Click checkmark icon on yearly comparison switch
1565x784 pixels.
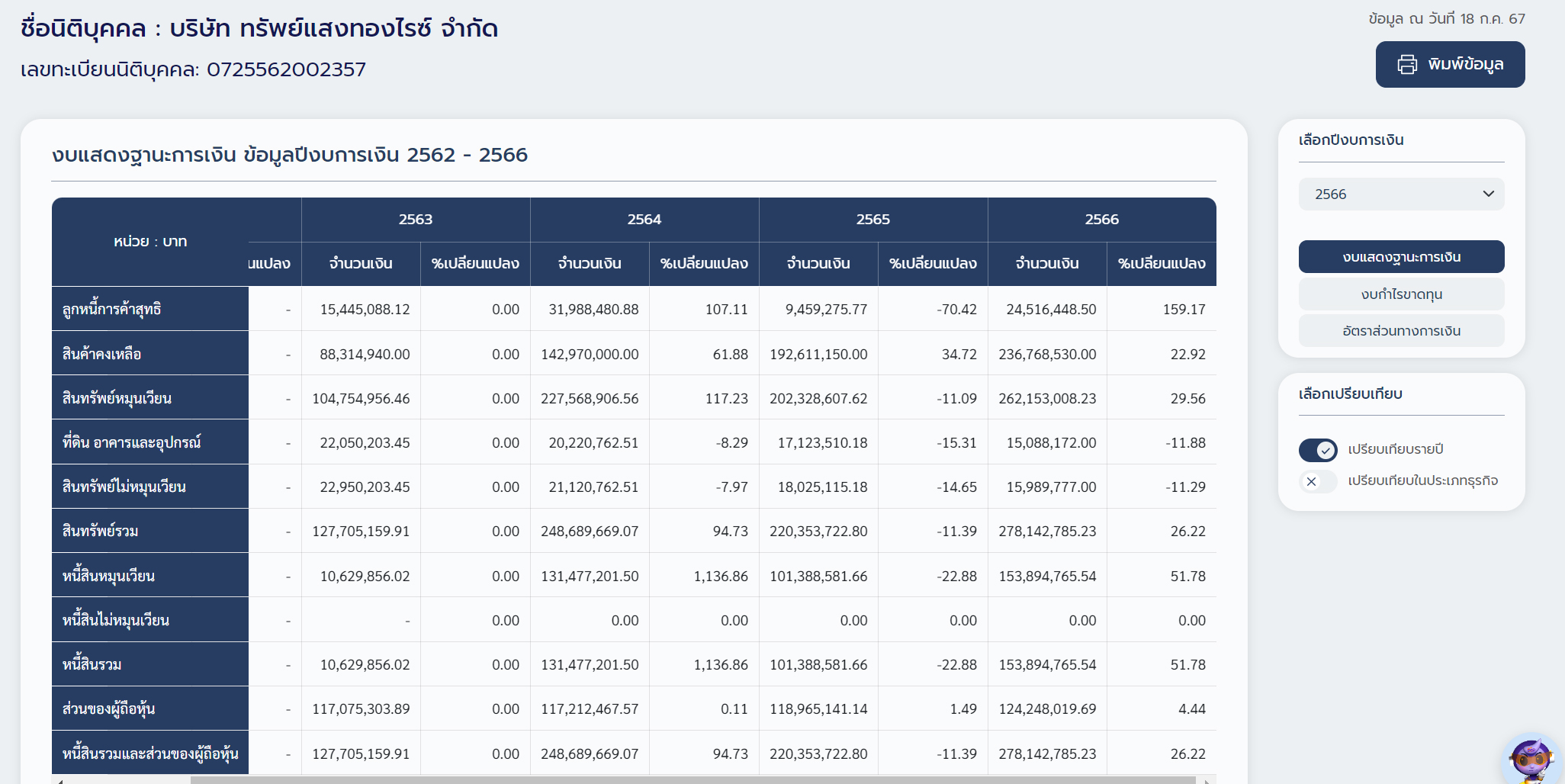point(1326,451)
